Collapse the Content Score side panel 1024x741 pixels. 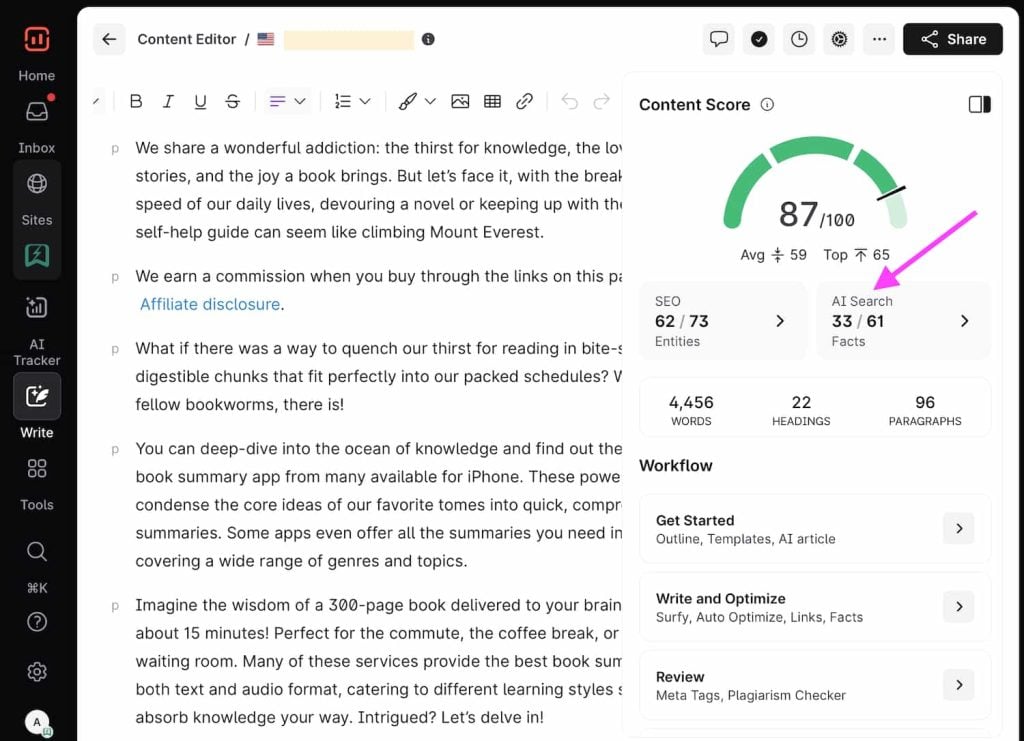[979, 104]
